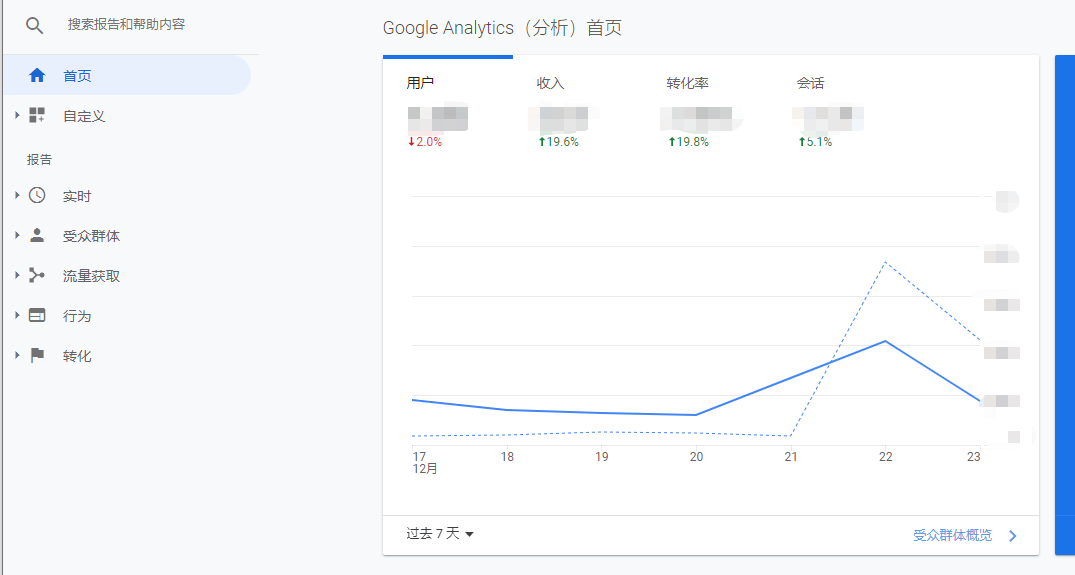Image resolution: width=1075 pixels, height=575 pixels.
Task: Click the 17 12月 axis label
Action: coord(424,463)
